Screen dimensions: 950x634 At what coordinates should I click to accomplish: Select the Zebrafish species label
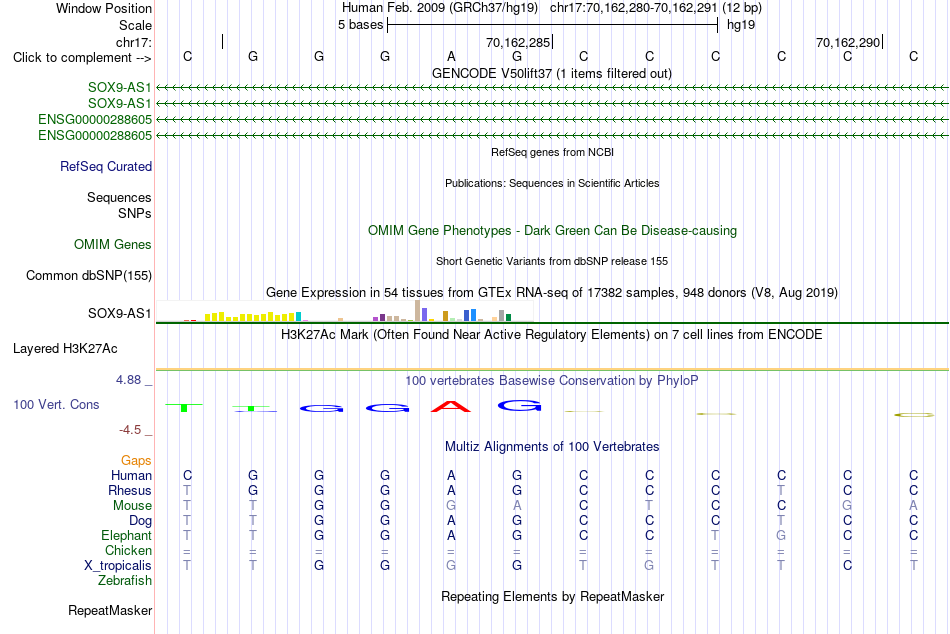point(125,580)
